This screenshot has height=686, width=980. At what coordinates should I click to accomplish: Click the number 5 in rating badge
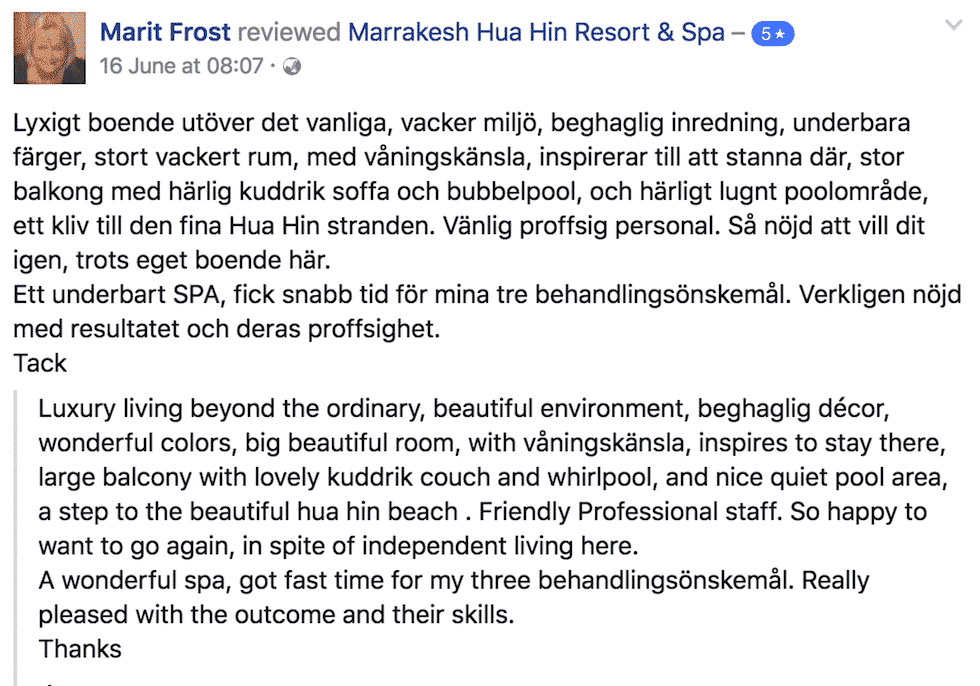765,34
